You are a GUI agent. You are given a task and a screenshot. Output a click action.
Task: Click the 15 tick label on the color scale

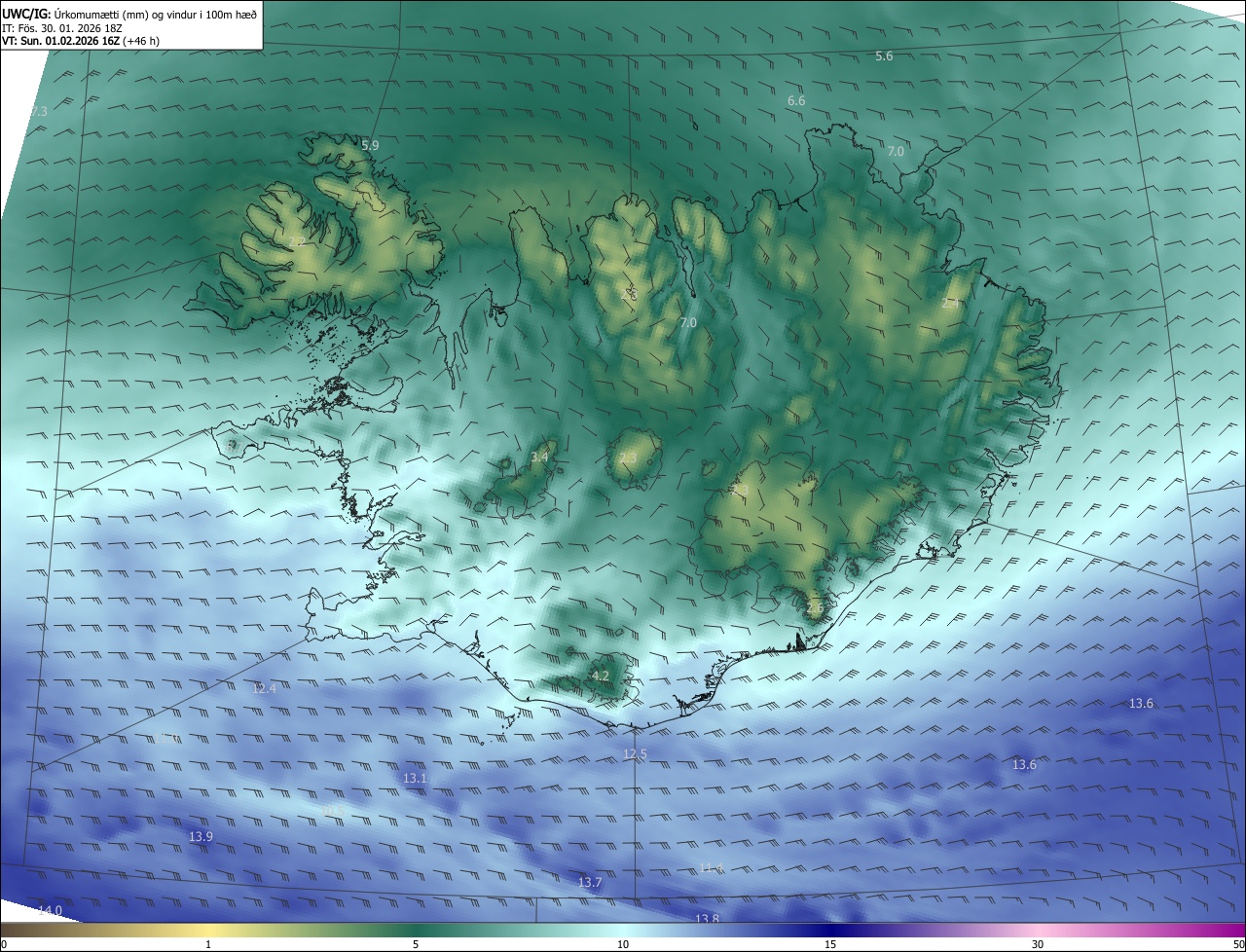[x=830, y=944]
